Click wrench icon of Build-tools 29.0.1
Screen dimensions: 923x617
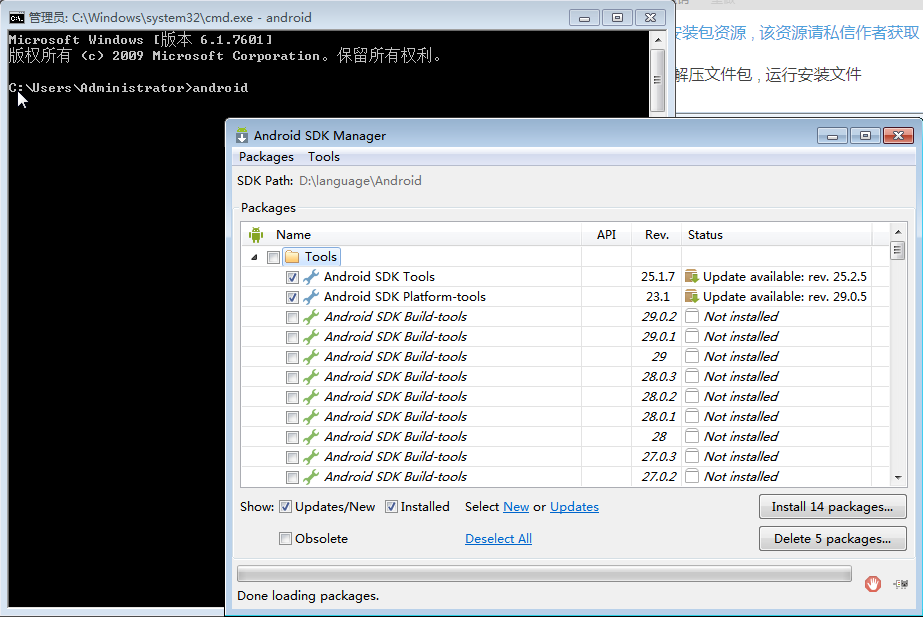[x=311, y=337]
